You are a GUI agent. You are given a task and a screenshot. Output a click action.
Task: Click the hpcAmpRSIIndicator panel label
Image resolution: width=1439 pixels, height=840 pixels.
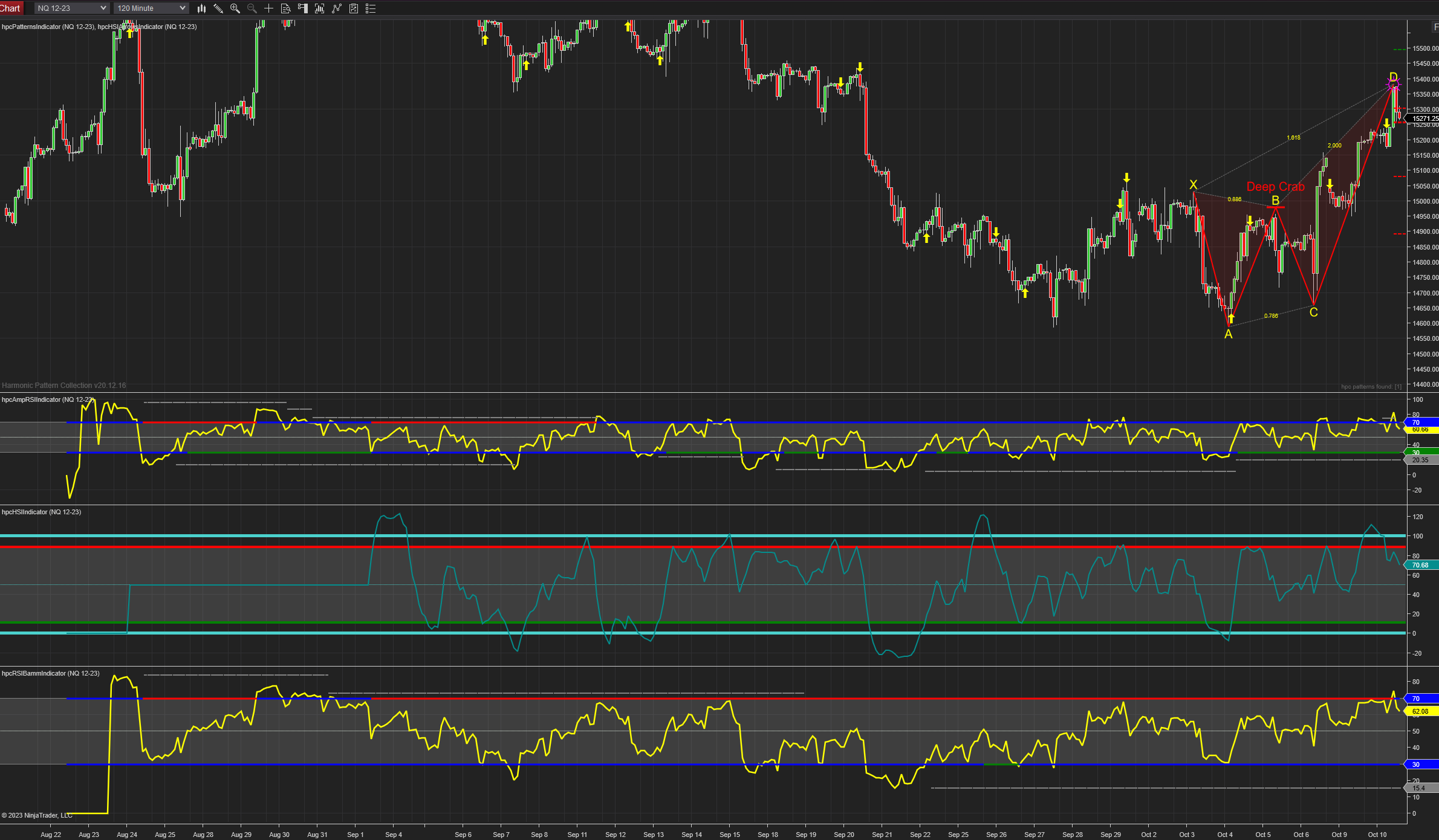(x=47, y=399)
